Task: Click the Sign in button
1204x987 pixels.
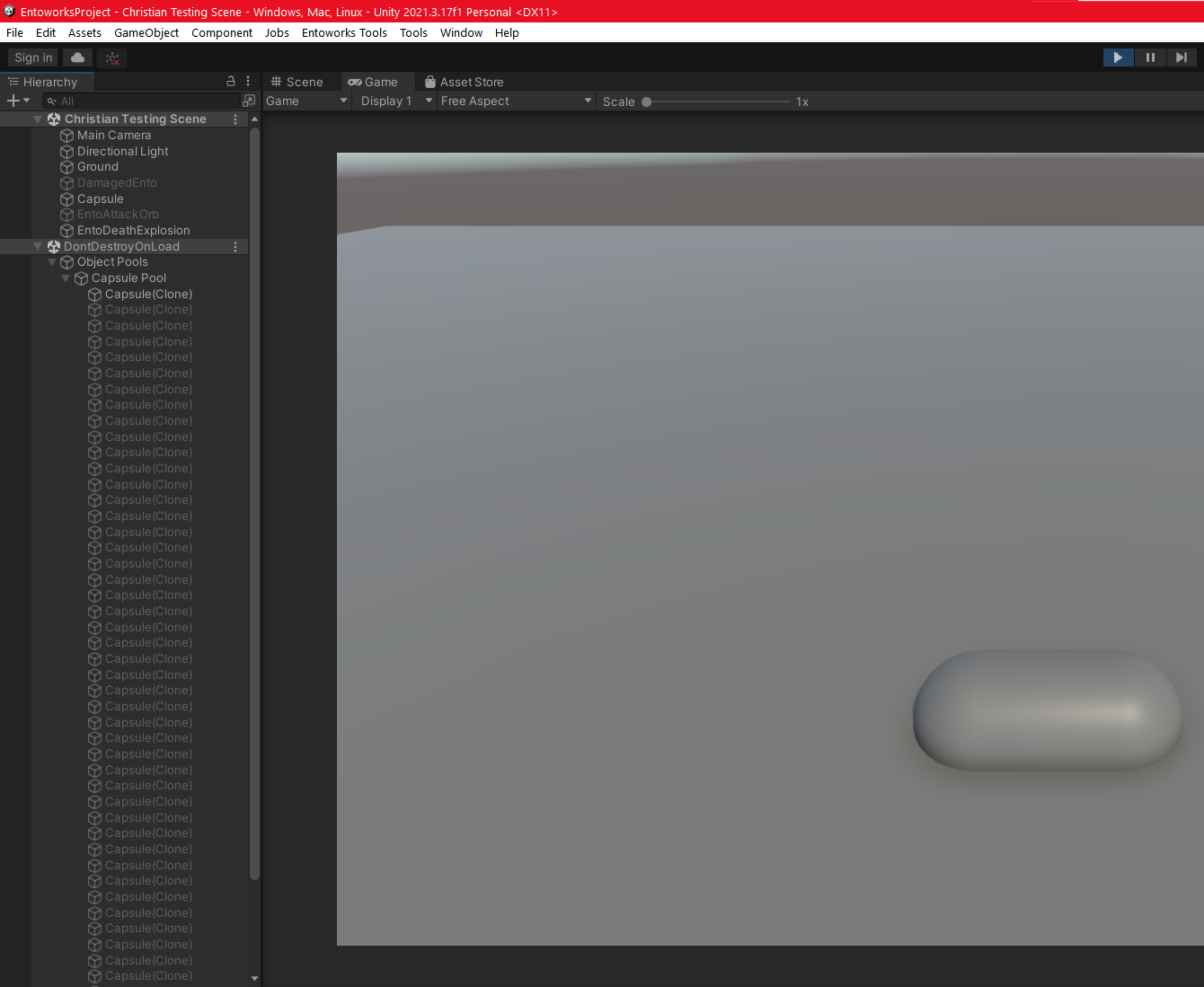Action: [x=33, y=57]
